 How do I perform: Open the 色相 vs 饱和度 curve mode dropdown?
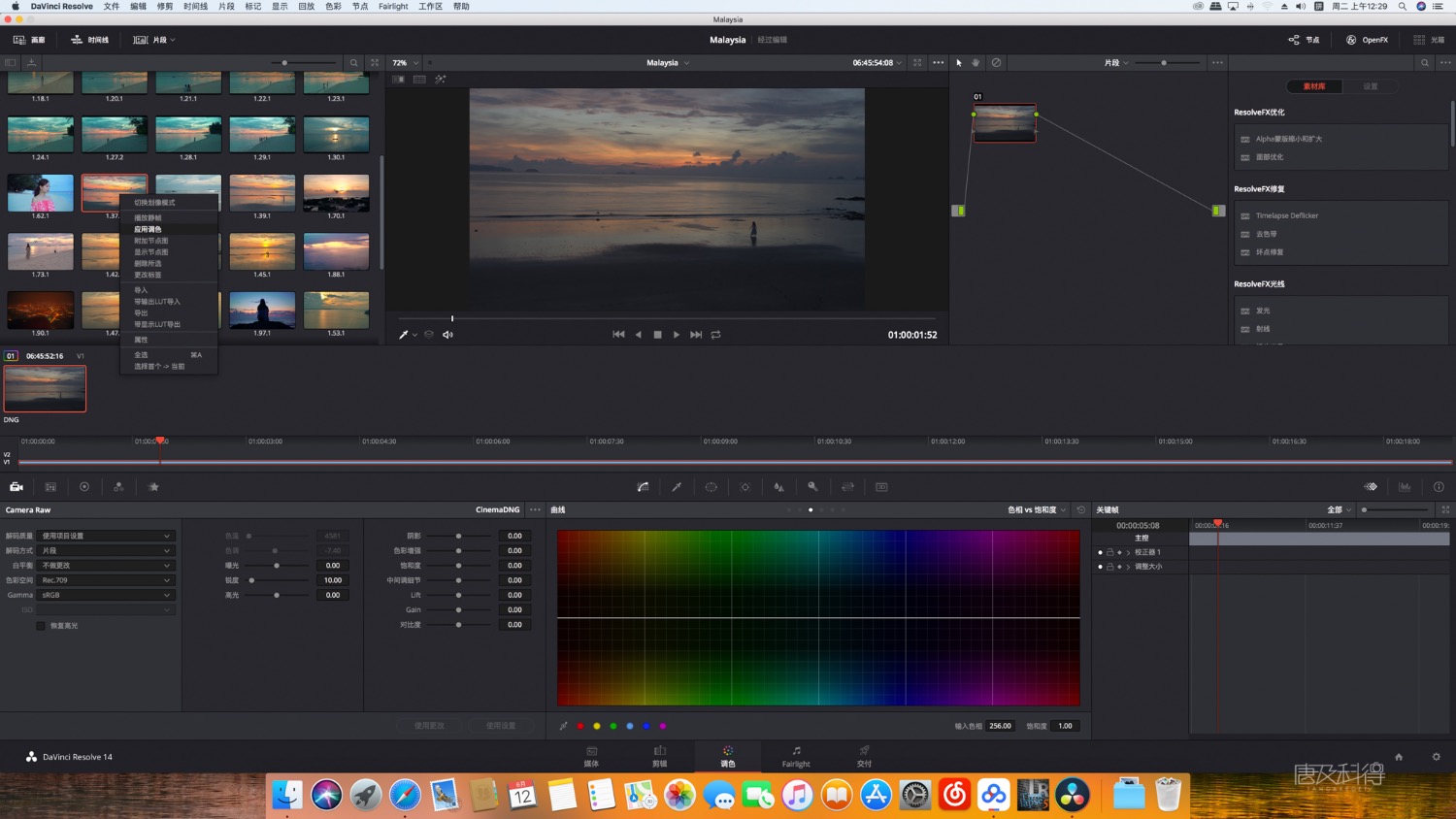1037,509
